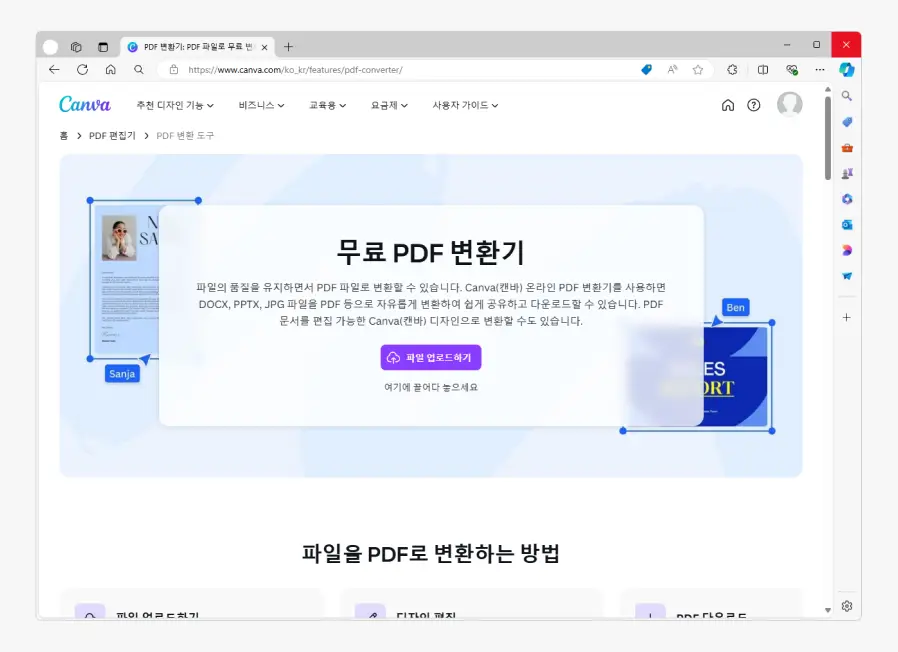Expand the 추천 디자인 기능 dropdown
Viewport: 898px width, 652px height.
(x=175, y=105)
